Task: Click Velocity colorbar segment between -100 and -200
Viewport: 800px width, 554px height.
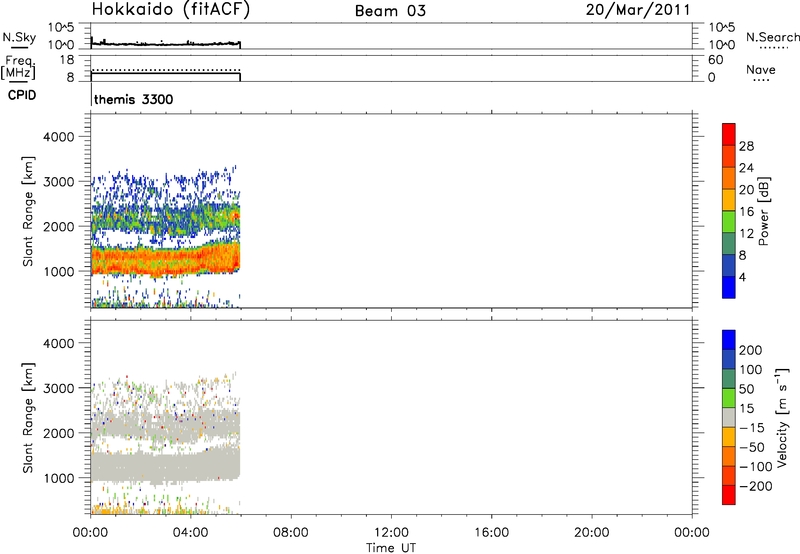Action: pyautogui.click(x=729, y=476)
